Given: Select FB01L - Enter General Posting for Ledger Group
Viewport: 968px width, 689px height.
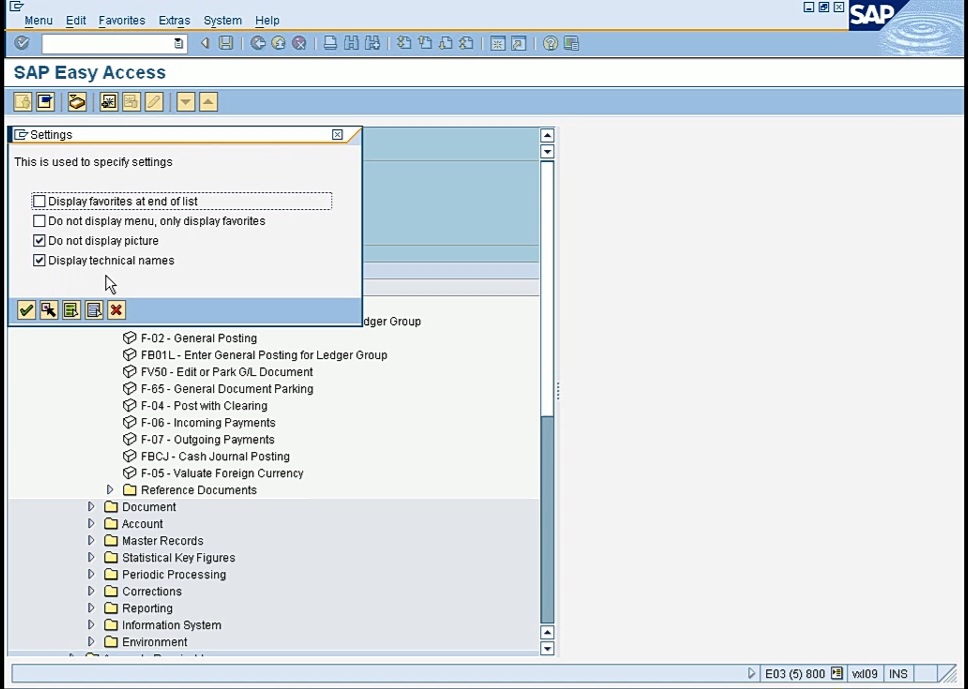Looking at the screenshot, I should tap(264, 355).
